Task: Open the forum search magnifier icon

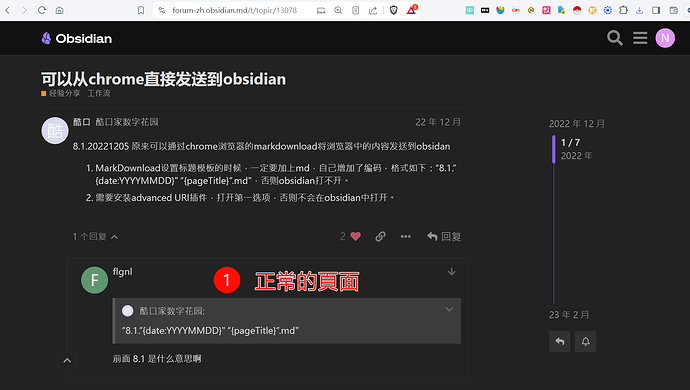Action: click(615, 38)
